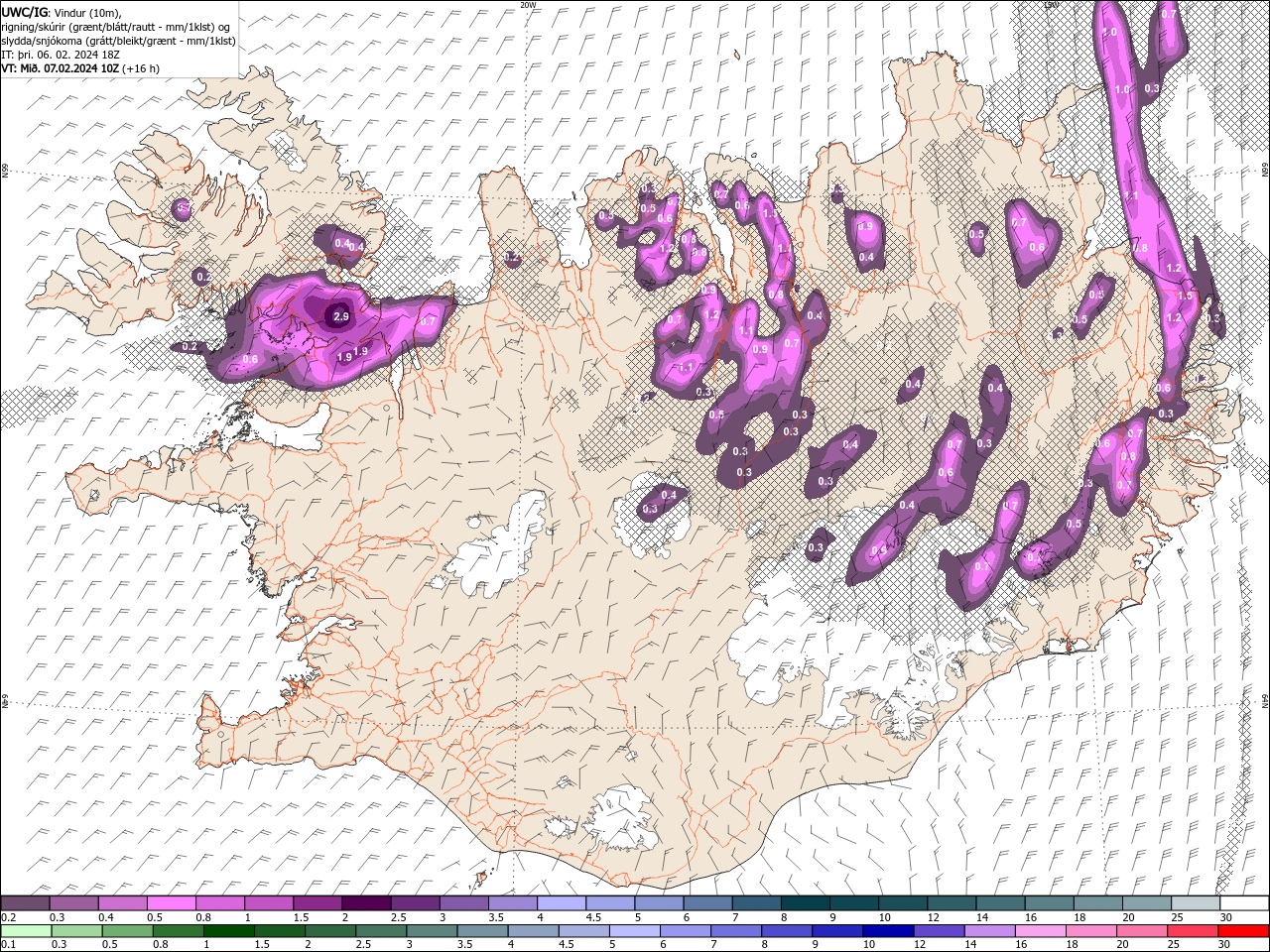The image size is (1270, 952).
Task: Choose the white 30 swatch ending the top legend row
Action: coord(1244,903)
